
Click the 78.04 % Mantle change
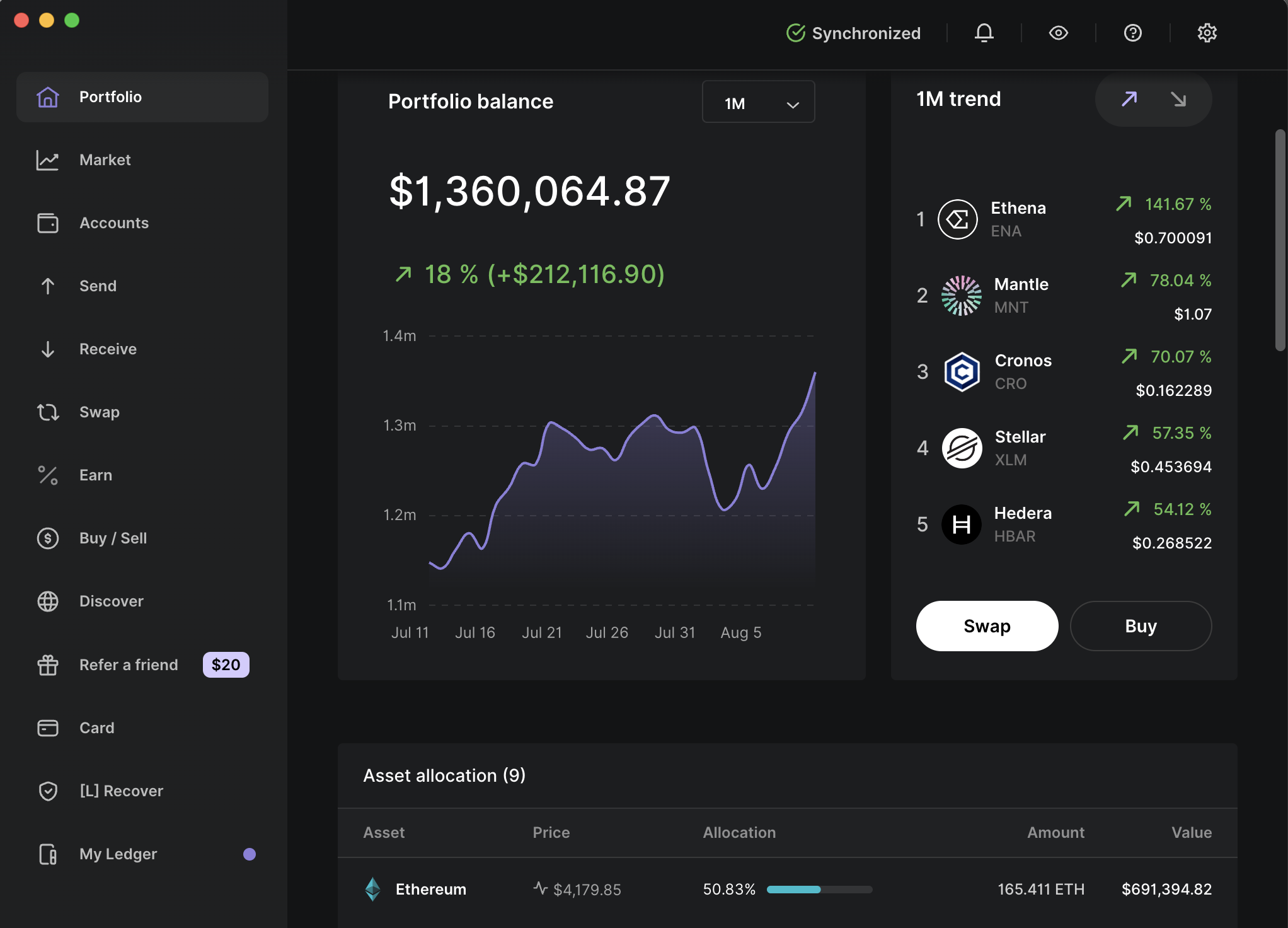pos(1180,281)
